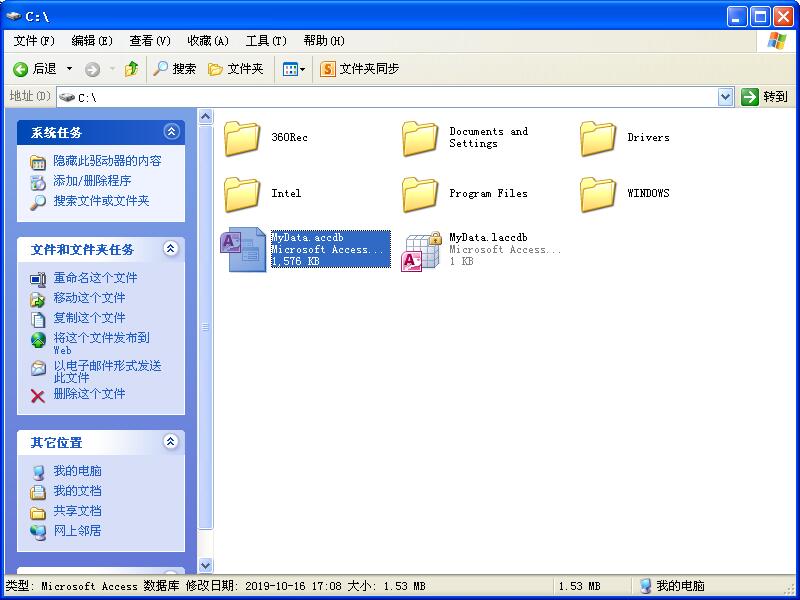Screen dimensions: 800x600
Task: Expand the address bar dropdown arrow
Action: pos(726,97)
